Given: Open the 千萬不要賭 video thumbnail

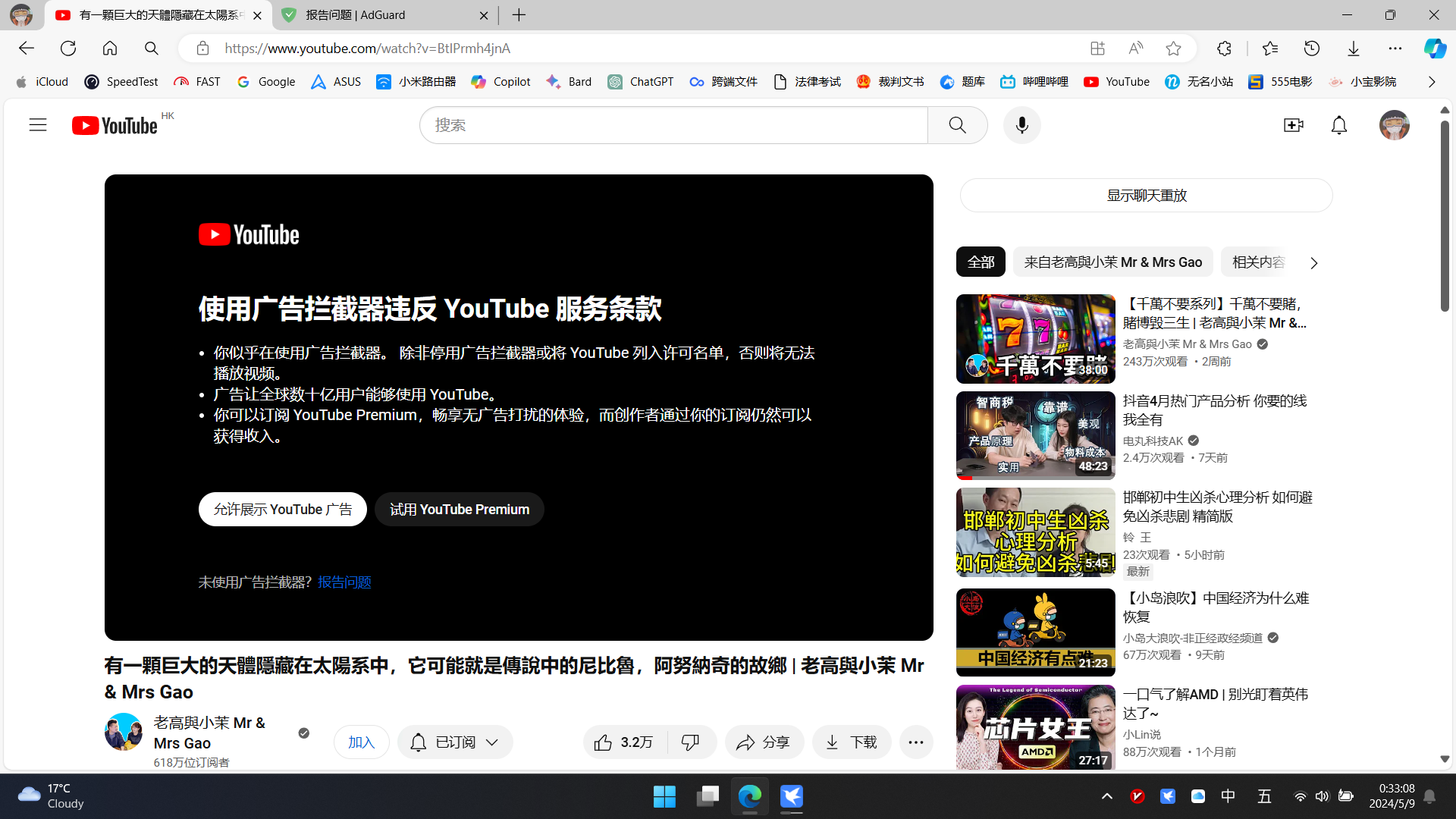Looking at the screenshot, I should point(1034,339).
